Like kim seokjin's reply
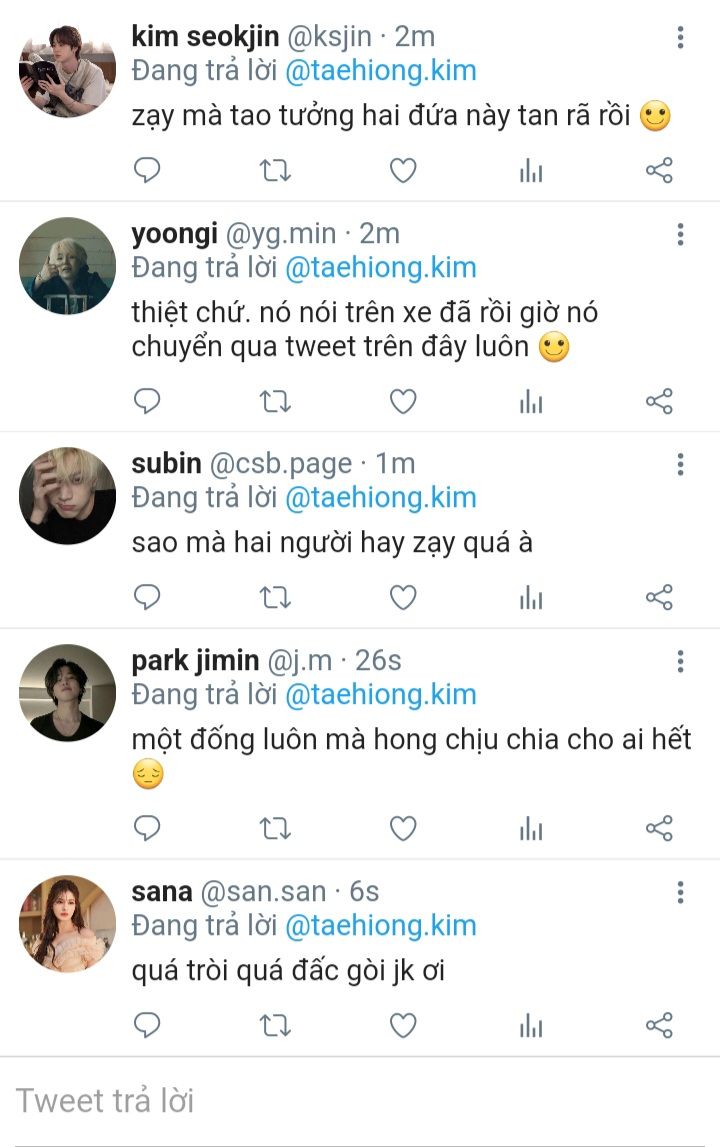The width and height of the screenshot is (720, 1147). [403, 171]
